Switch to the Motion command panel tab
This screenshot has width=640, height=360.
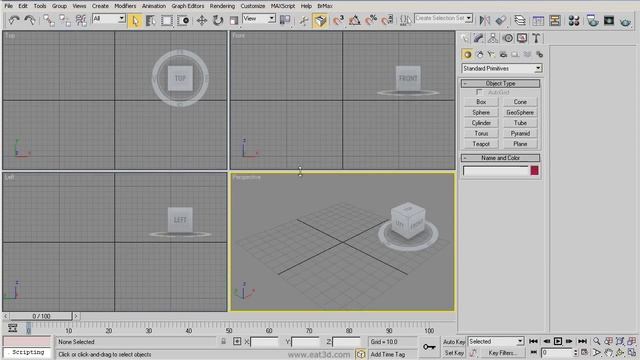coord(508,38)
